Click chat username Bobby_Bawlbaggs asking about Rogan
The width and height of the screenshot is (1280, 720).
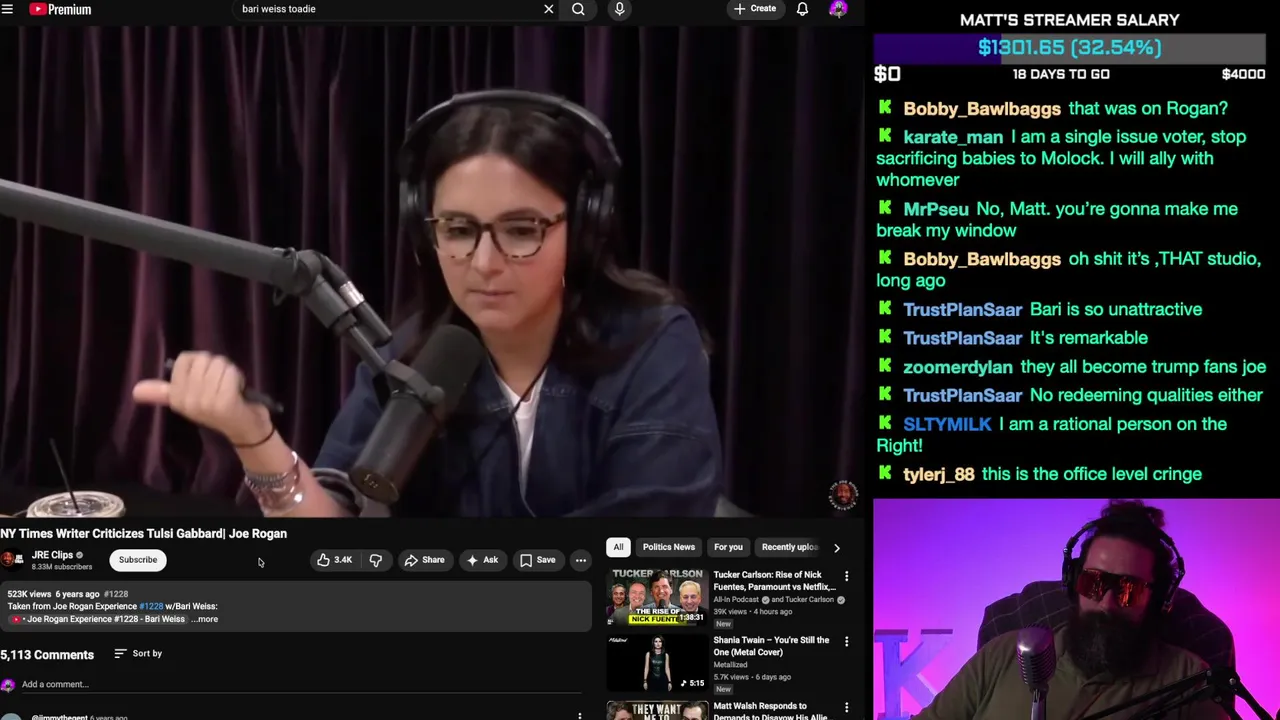point(982,108)
